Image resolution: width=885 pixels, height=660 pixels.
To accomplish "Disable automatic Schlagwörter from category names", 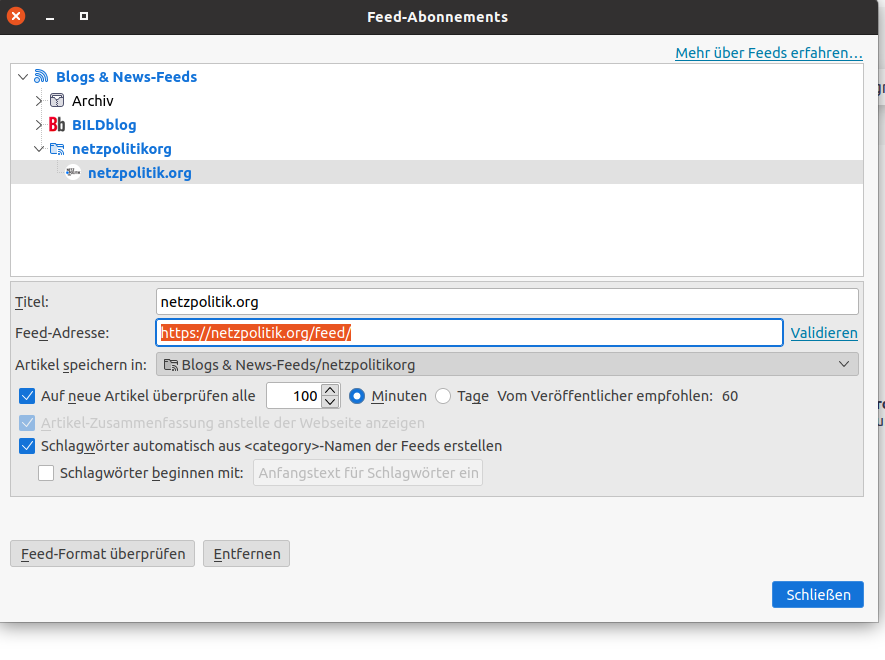I will coord(27,446).
